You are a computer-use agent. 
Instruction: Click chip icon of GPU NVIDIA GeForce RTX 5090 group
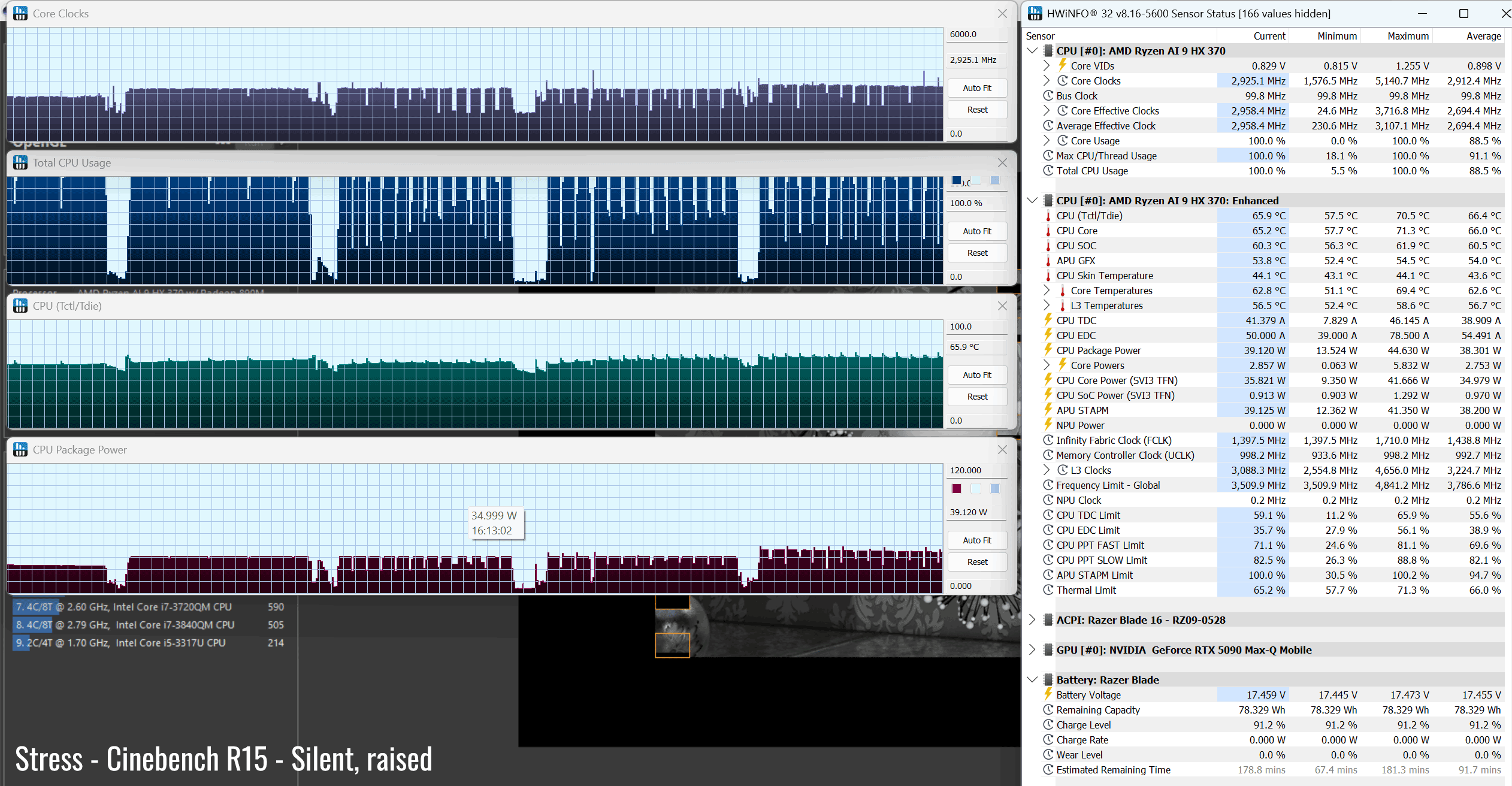[x=1048, y=649]
